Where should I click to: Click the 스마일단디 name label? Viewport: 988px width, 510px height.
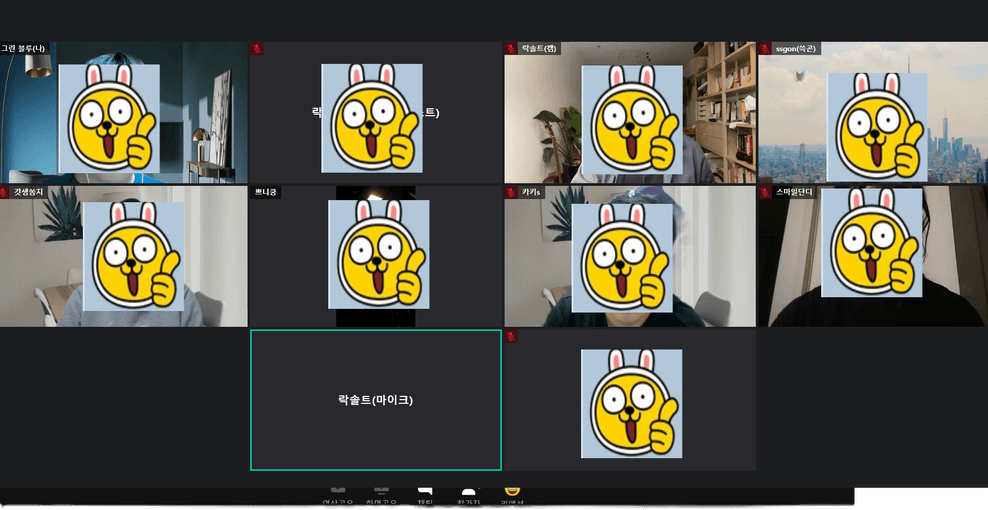tap(794, 192)
